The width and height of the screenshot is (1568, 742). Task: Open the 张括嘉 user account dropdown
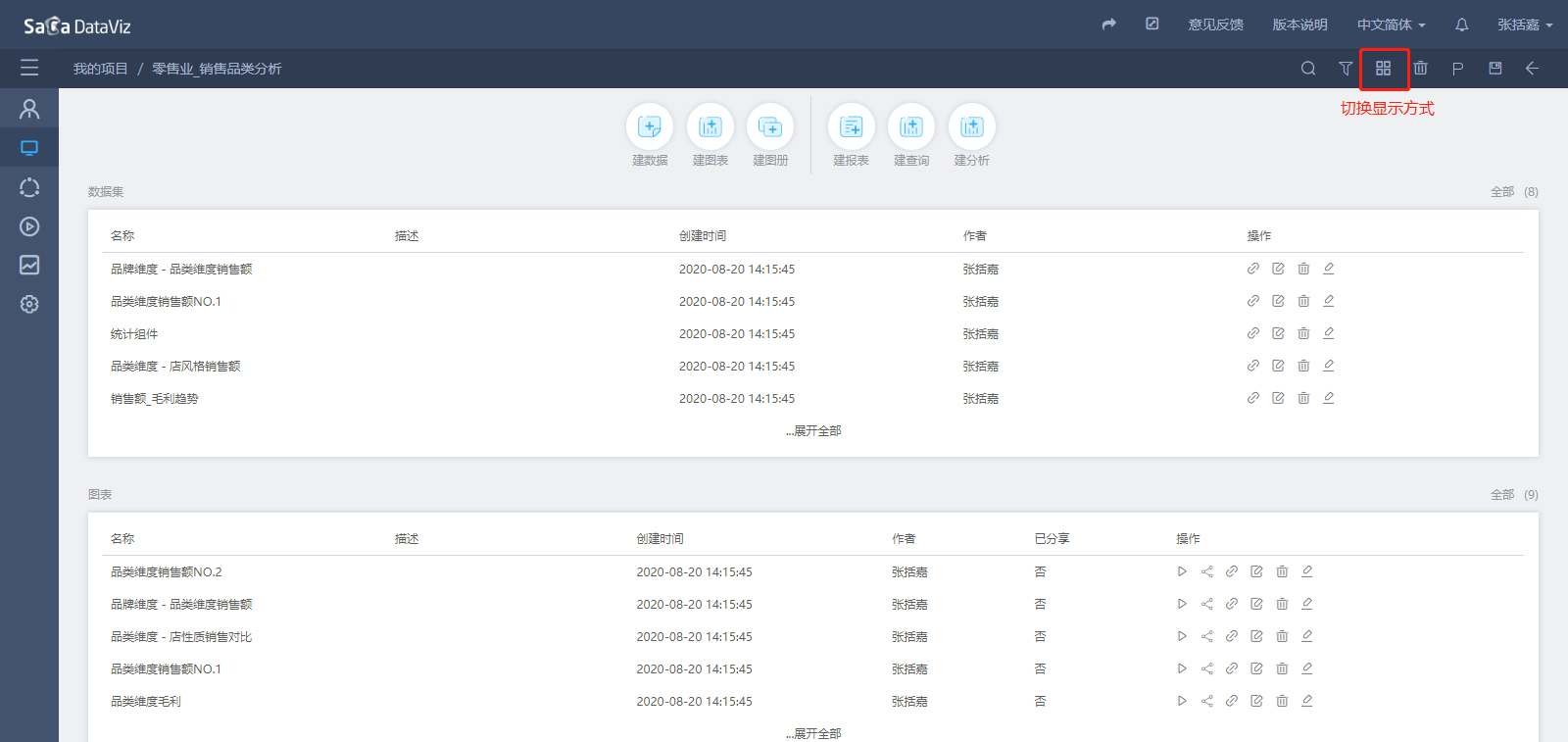1524,25
